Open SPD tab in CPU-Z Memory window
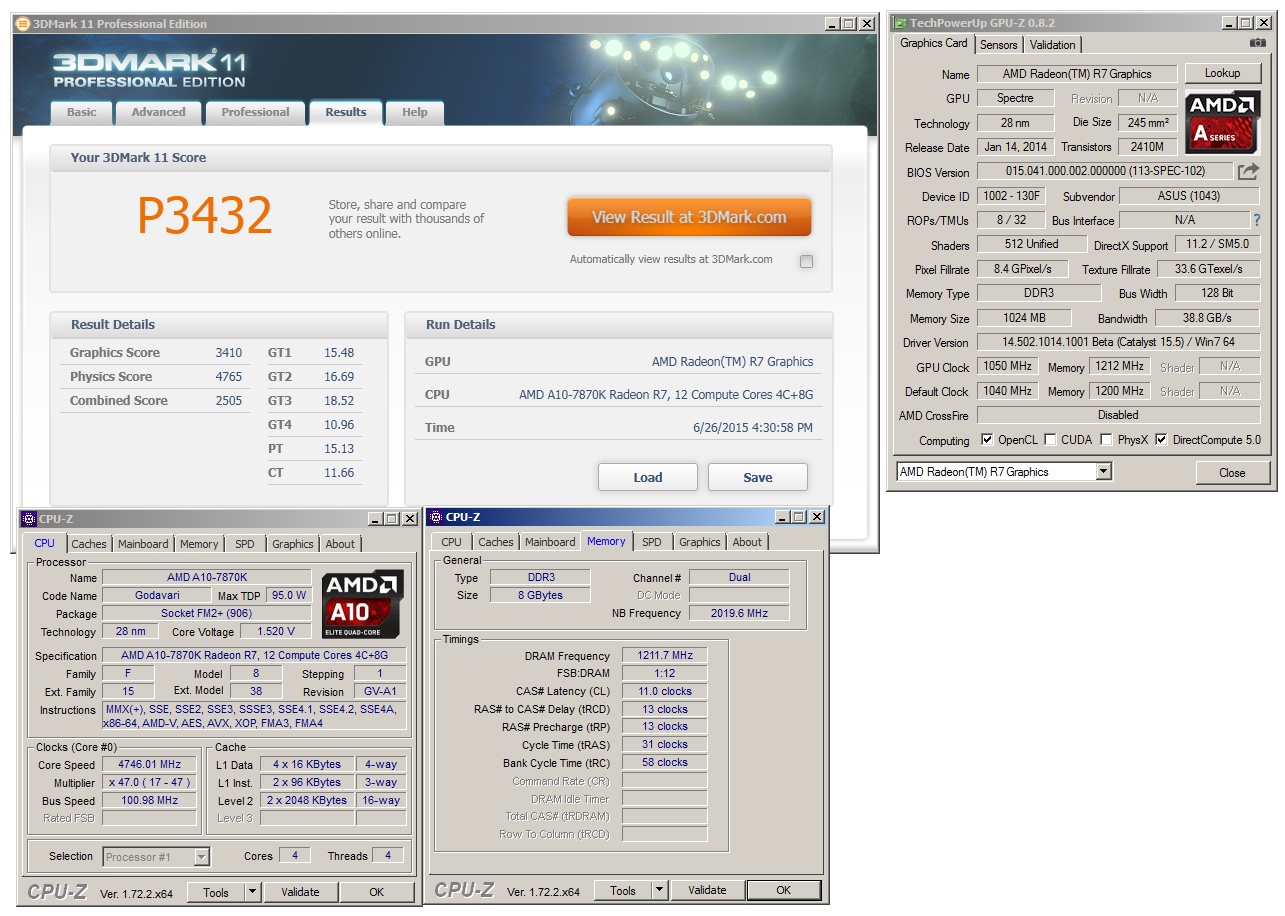Viewport: 1285px width, 916px height. (652, 542)
